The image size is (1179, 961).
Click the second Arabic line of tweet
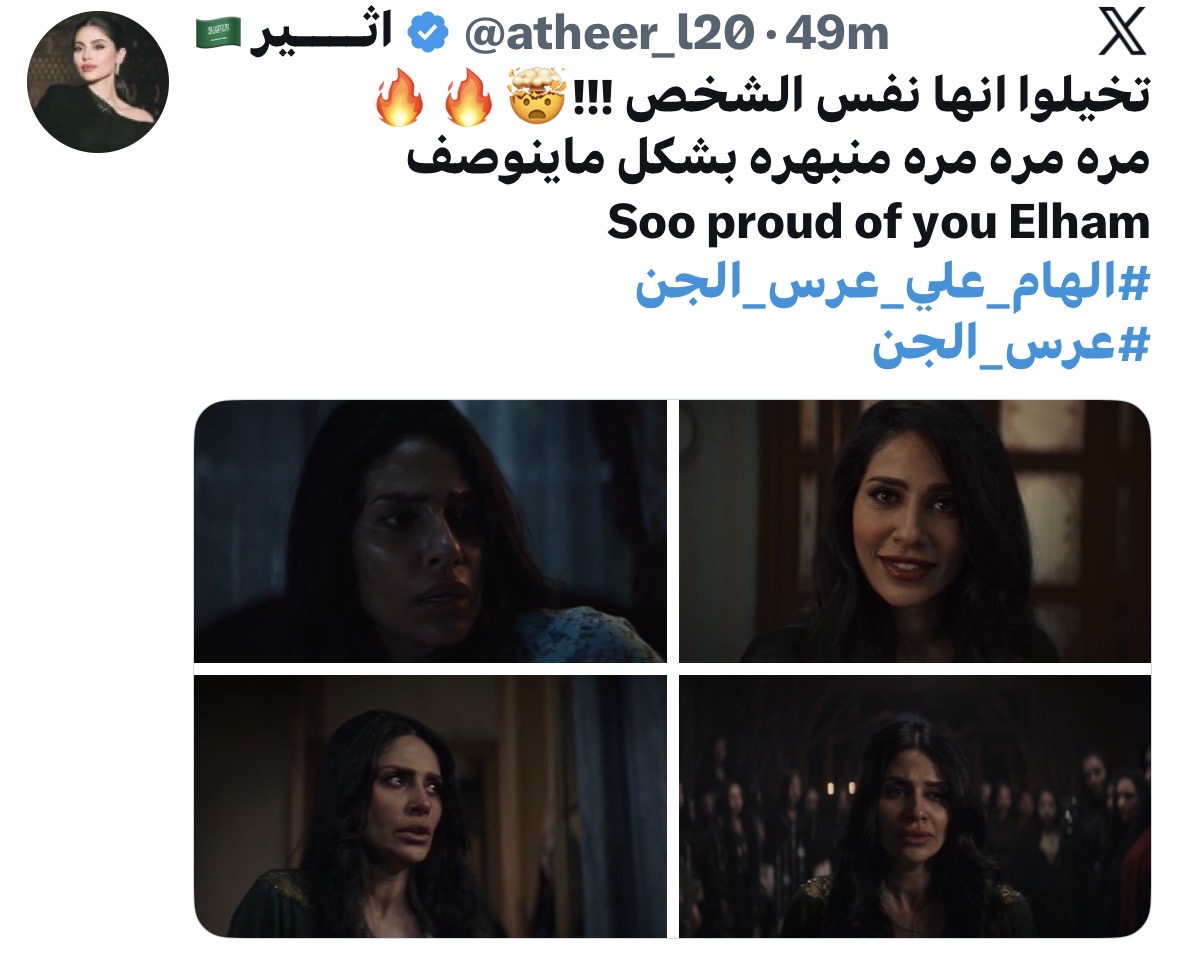click(778, 160)
